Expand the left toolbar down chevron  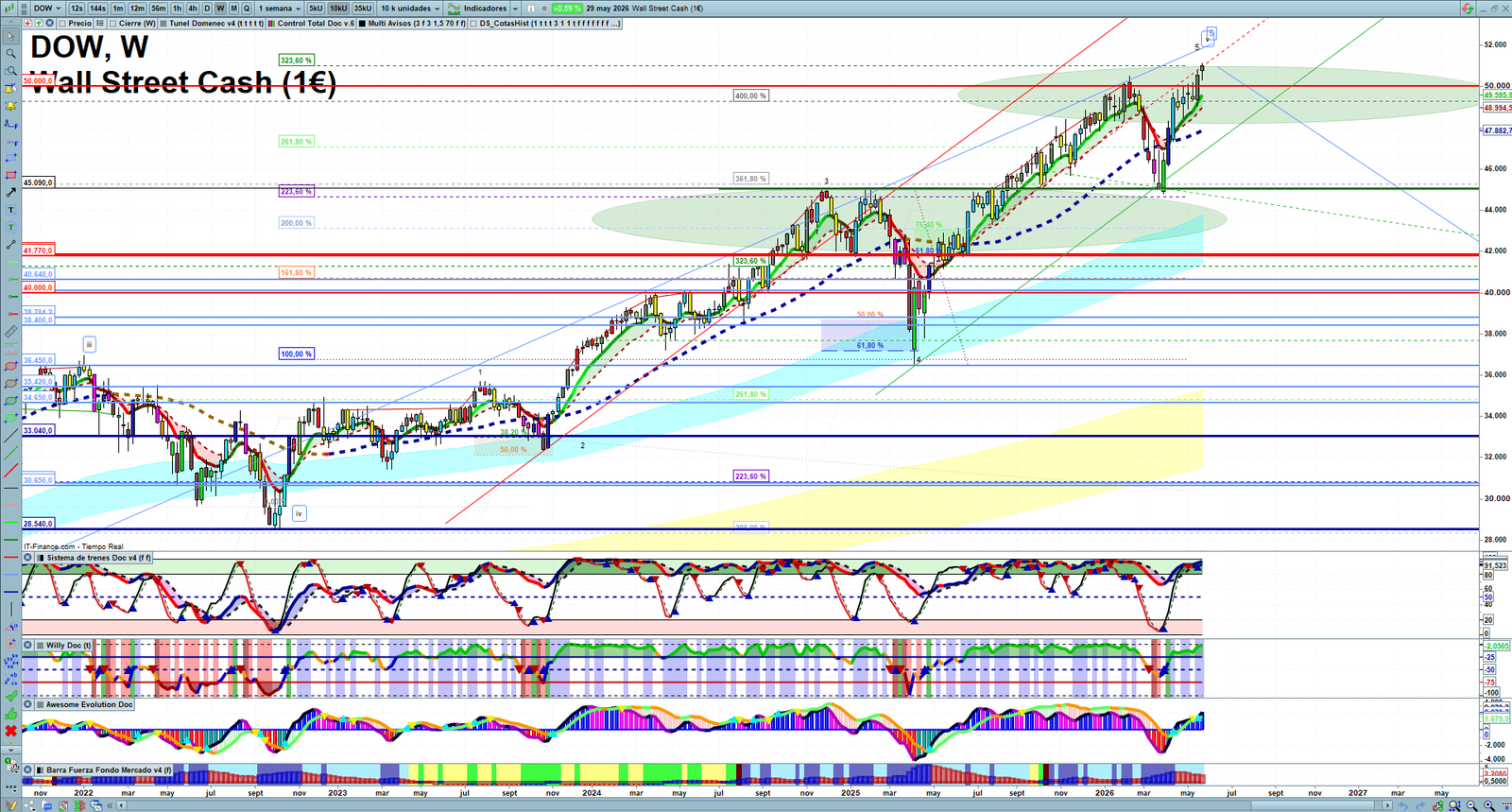[10, 749]
